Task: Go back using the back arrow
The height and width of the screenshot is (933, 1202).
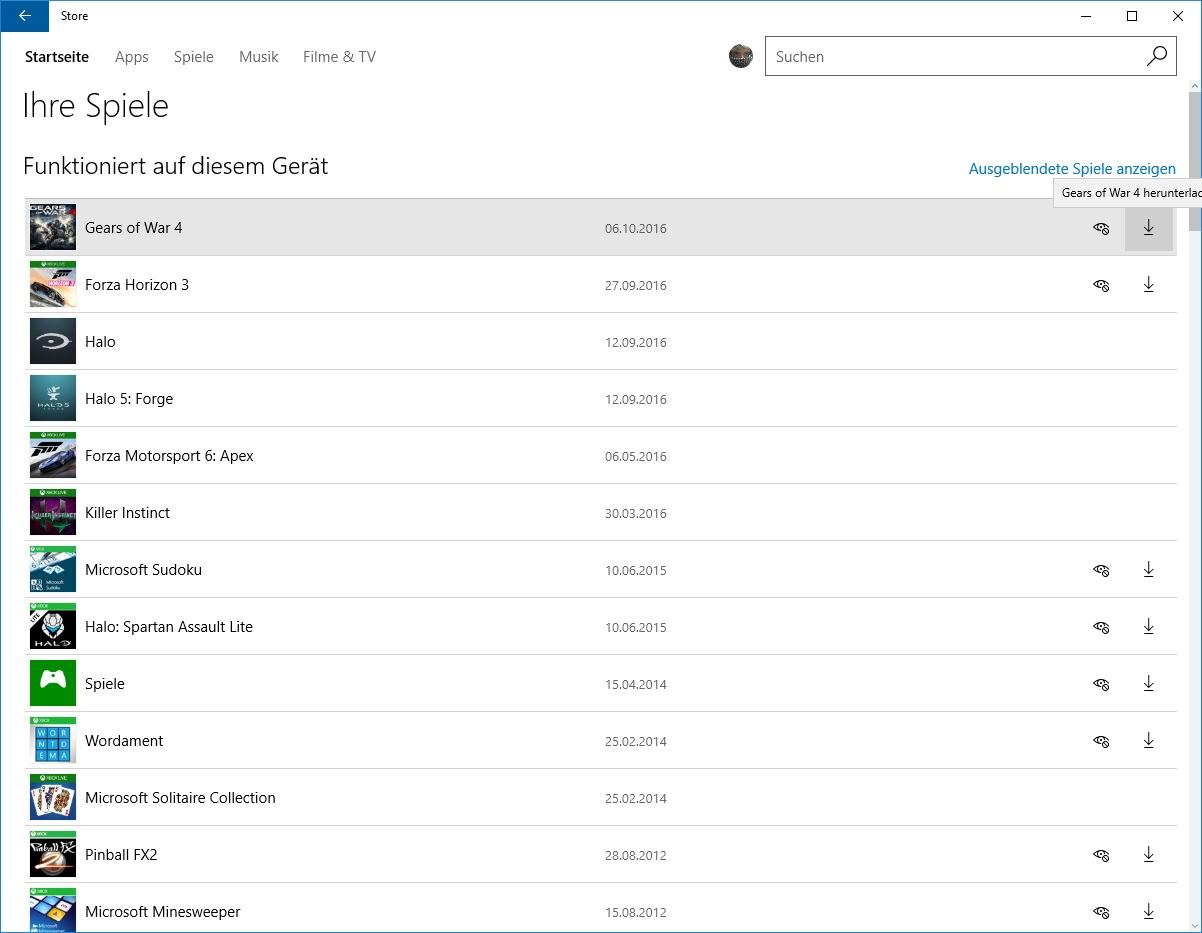Action: point(24,16)
